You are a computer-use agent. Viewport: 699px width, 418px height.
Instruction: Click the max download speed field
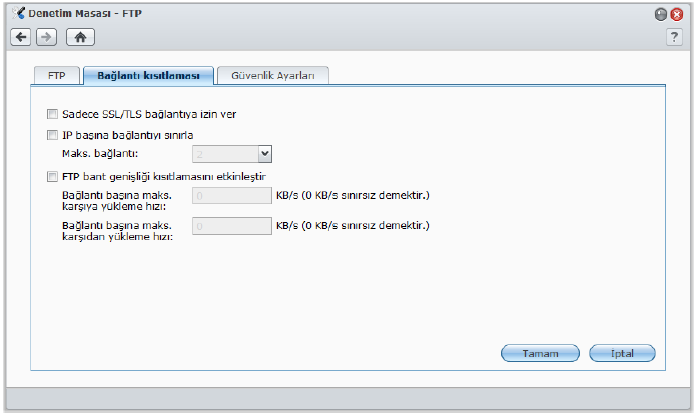(x=232, y=226)
